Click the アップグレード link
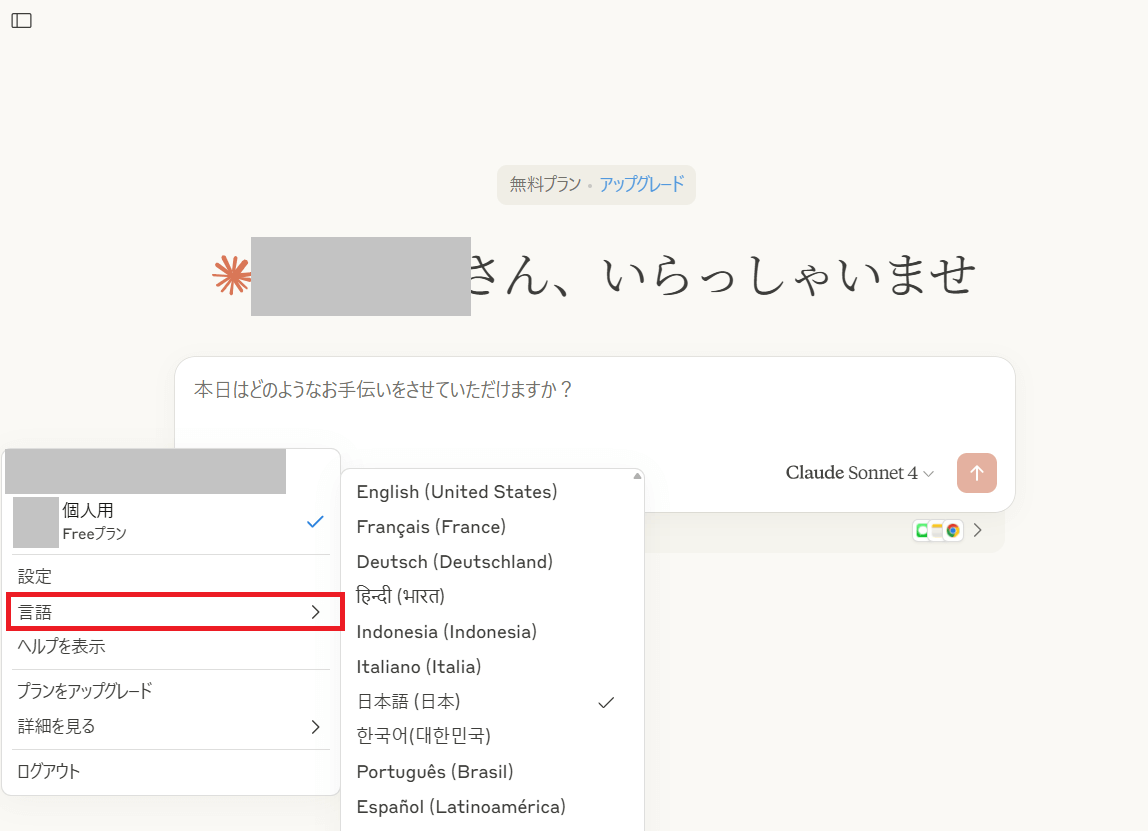The width and height of the screenshot is (1148, 831). click(x=642, y=184)
